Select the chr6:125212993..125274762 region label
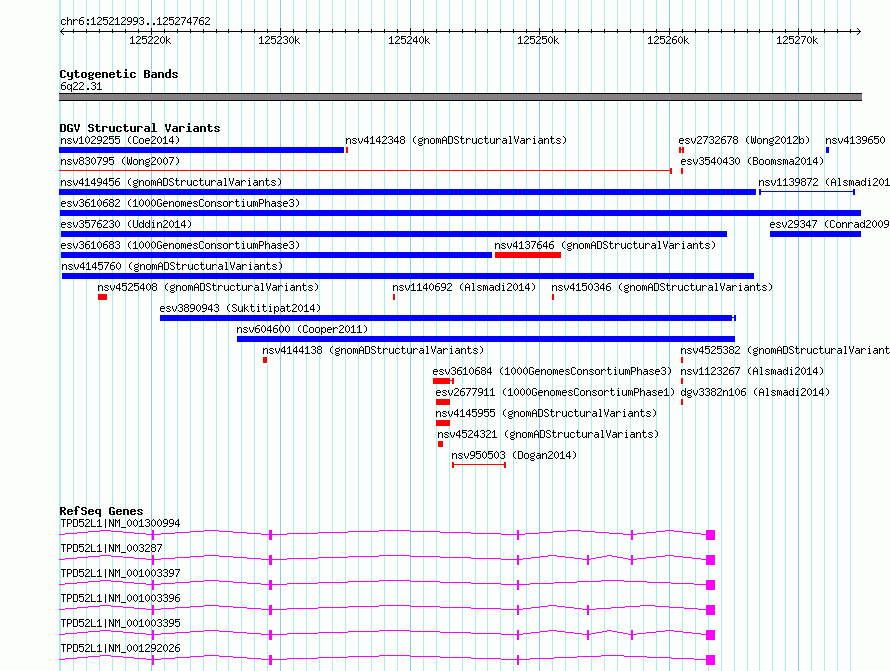Image resolution: width=890 pixels, height=671 pixels. (135, 21)
